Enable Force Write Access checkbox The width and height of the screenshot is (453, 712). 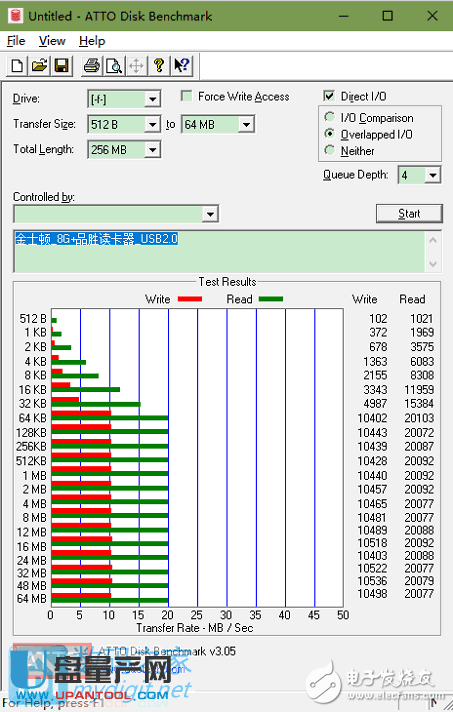click(x=186, y=96)
